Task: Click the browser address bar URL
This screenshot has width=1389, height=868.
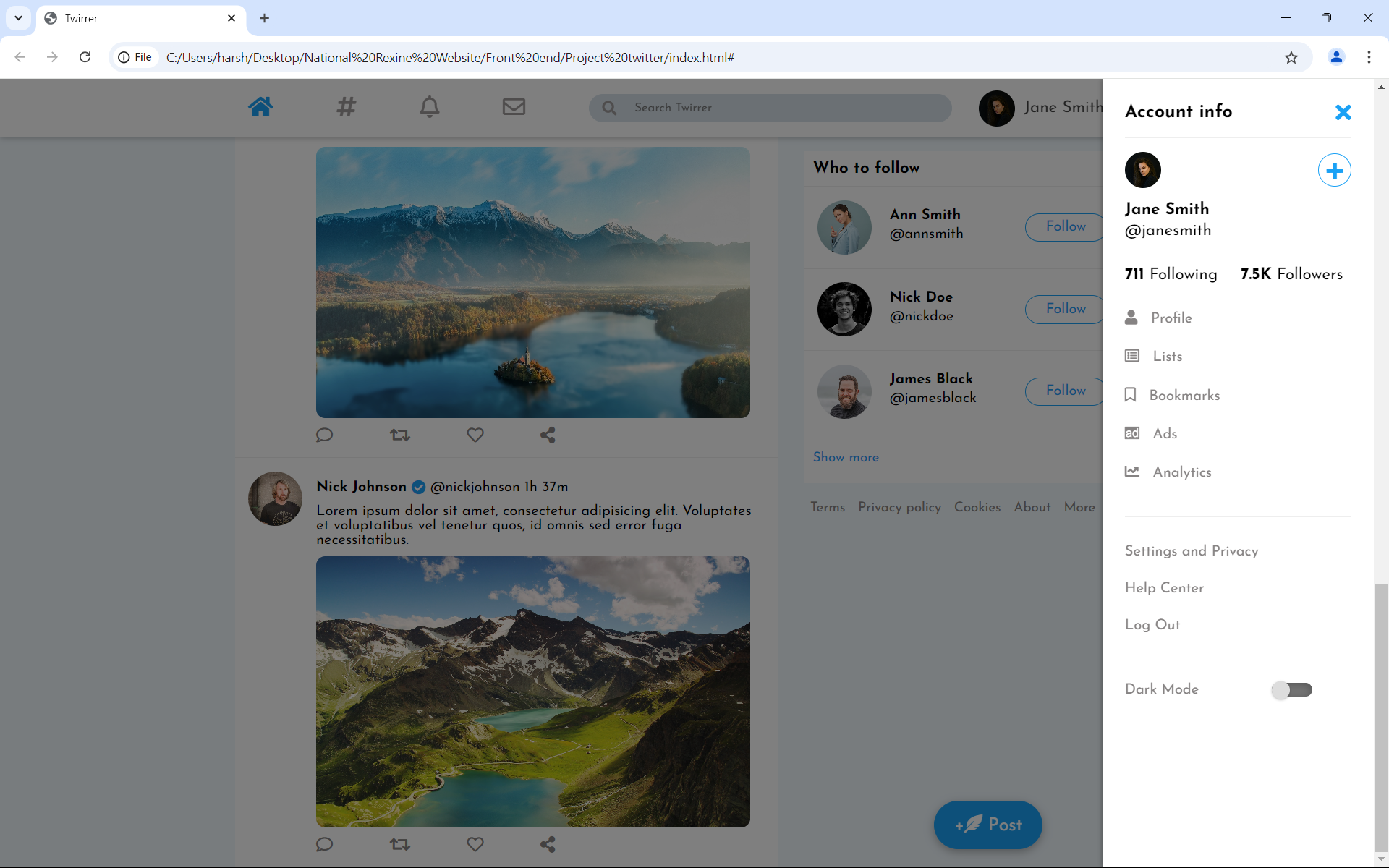Action: pyautogui.click(x=450, y=57)
